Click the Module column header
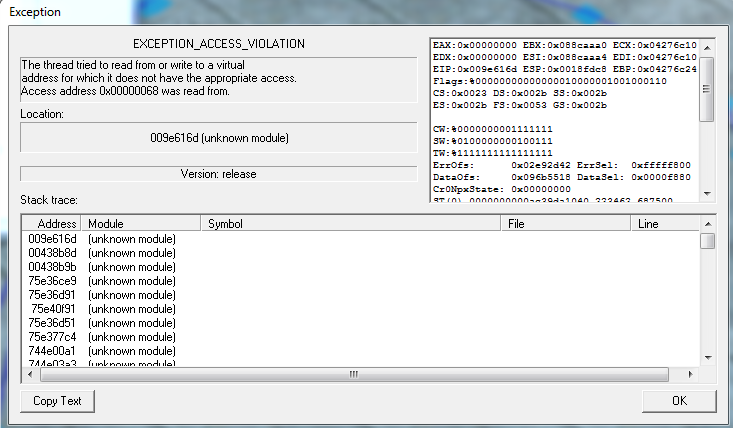Image resolution: width=733 pixels, height=428 pixels. click(x=141, y=224)
